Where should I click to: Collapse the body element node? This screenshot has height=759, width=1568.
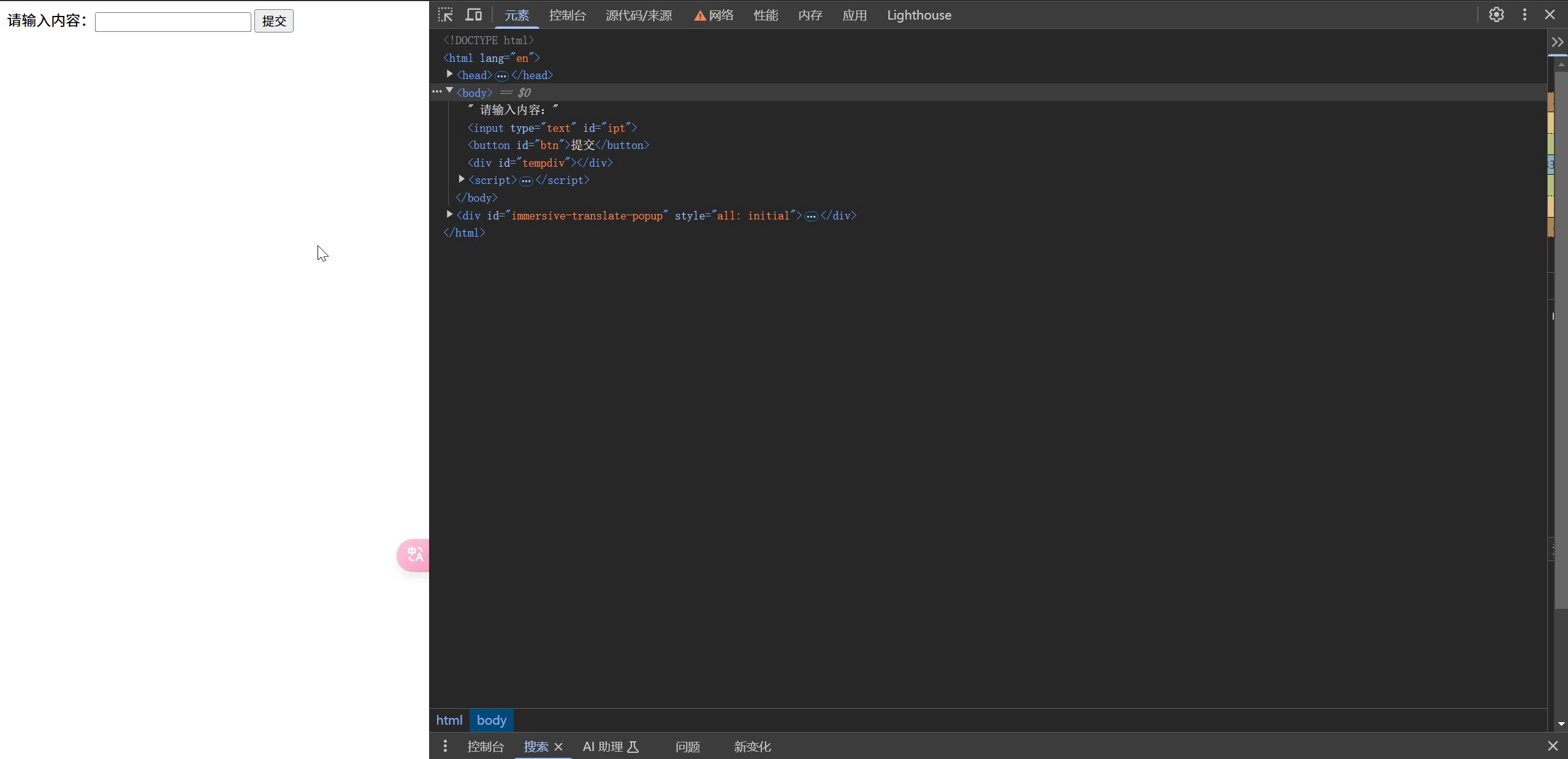pyautogui.click(x=450, y=91)
